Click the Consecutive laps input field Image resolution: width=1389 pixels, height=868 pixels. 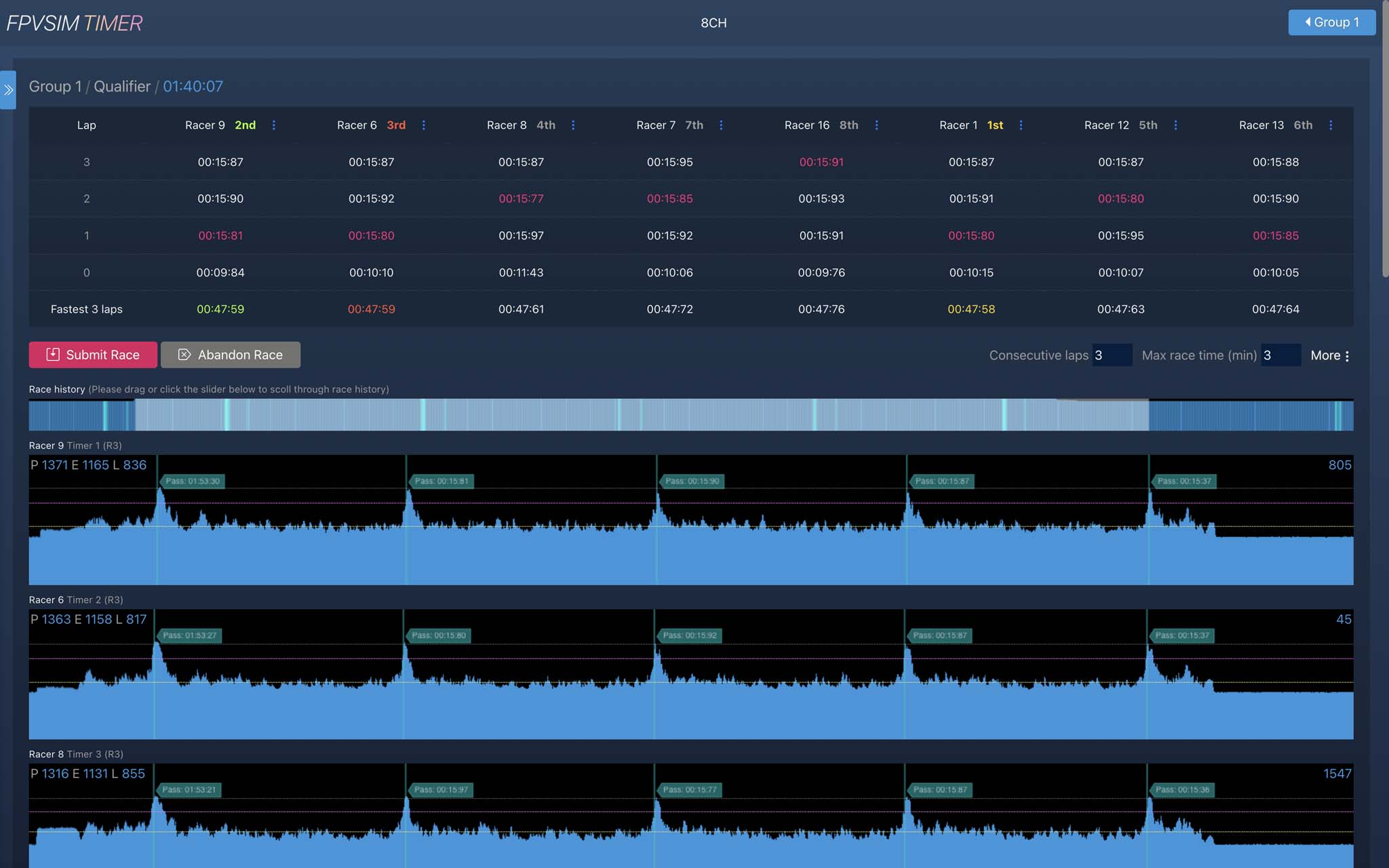1111,355
